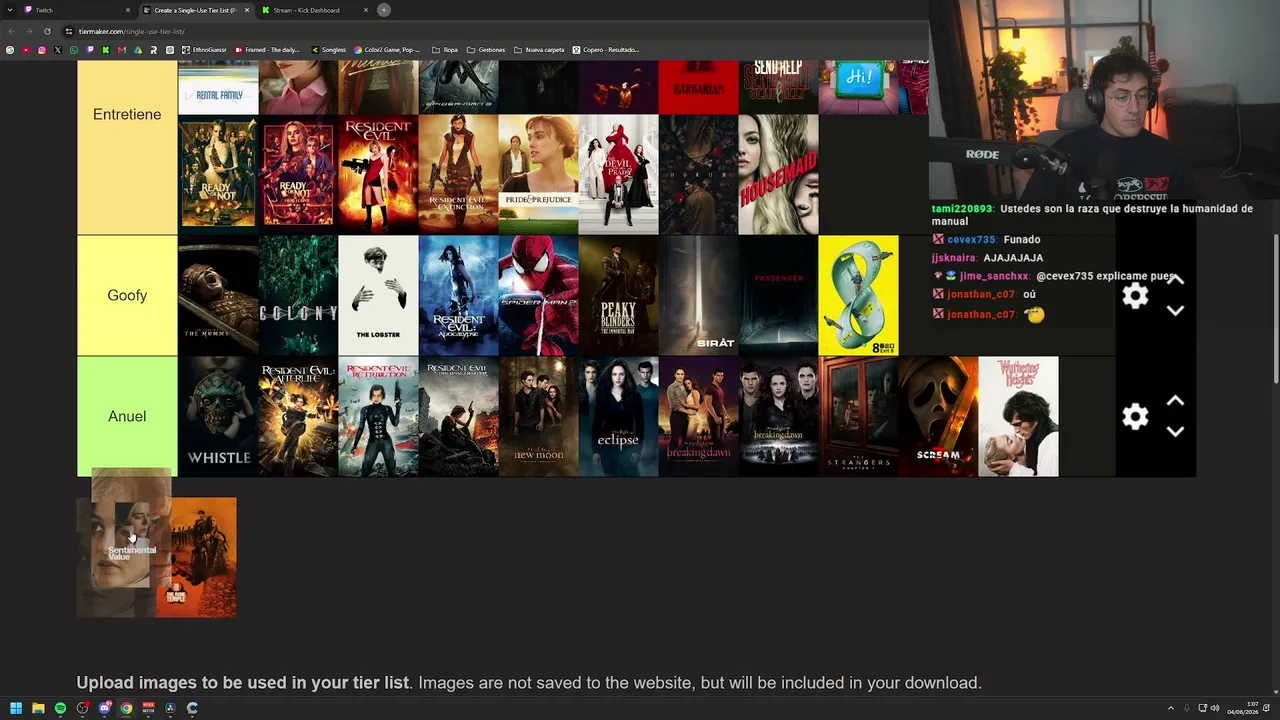Open the X bookmark icon

coord(58,50)
